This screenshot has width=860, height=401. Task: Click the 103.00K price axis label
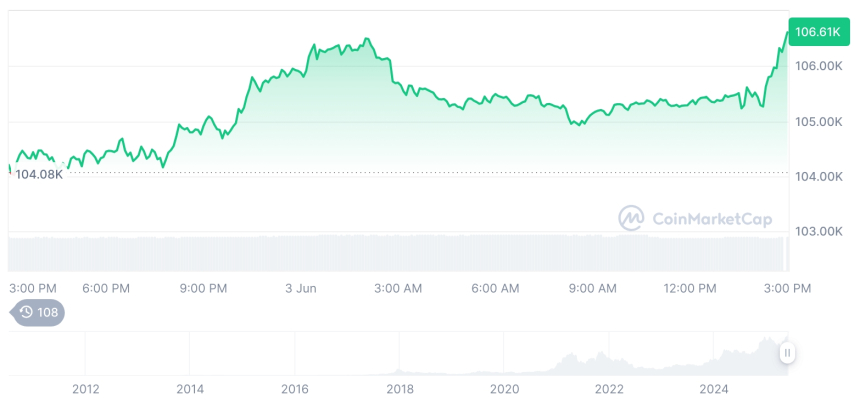(x=817, y=231)
